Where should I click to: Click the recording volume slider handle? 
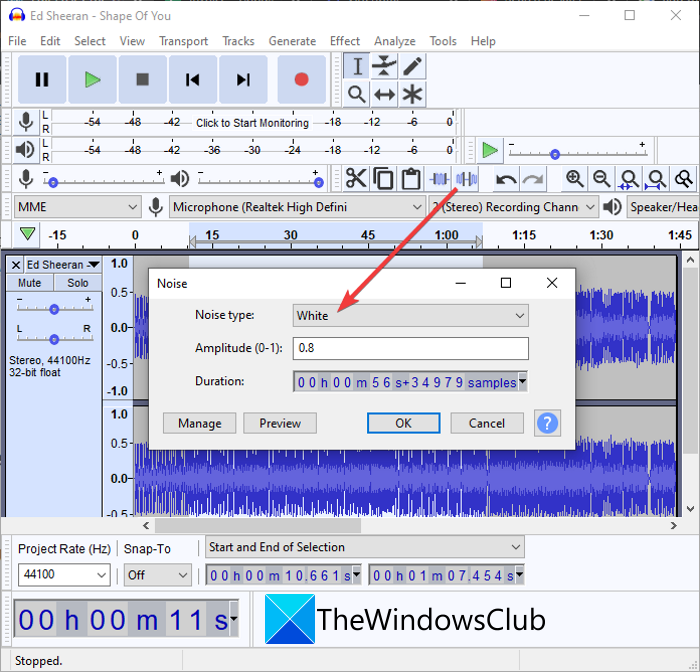pos(53,183)
